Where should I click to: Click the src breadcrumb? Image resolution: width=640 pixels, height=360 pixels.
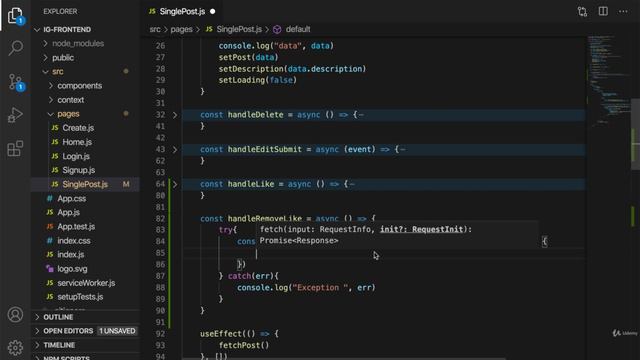pos(155,29)
